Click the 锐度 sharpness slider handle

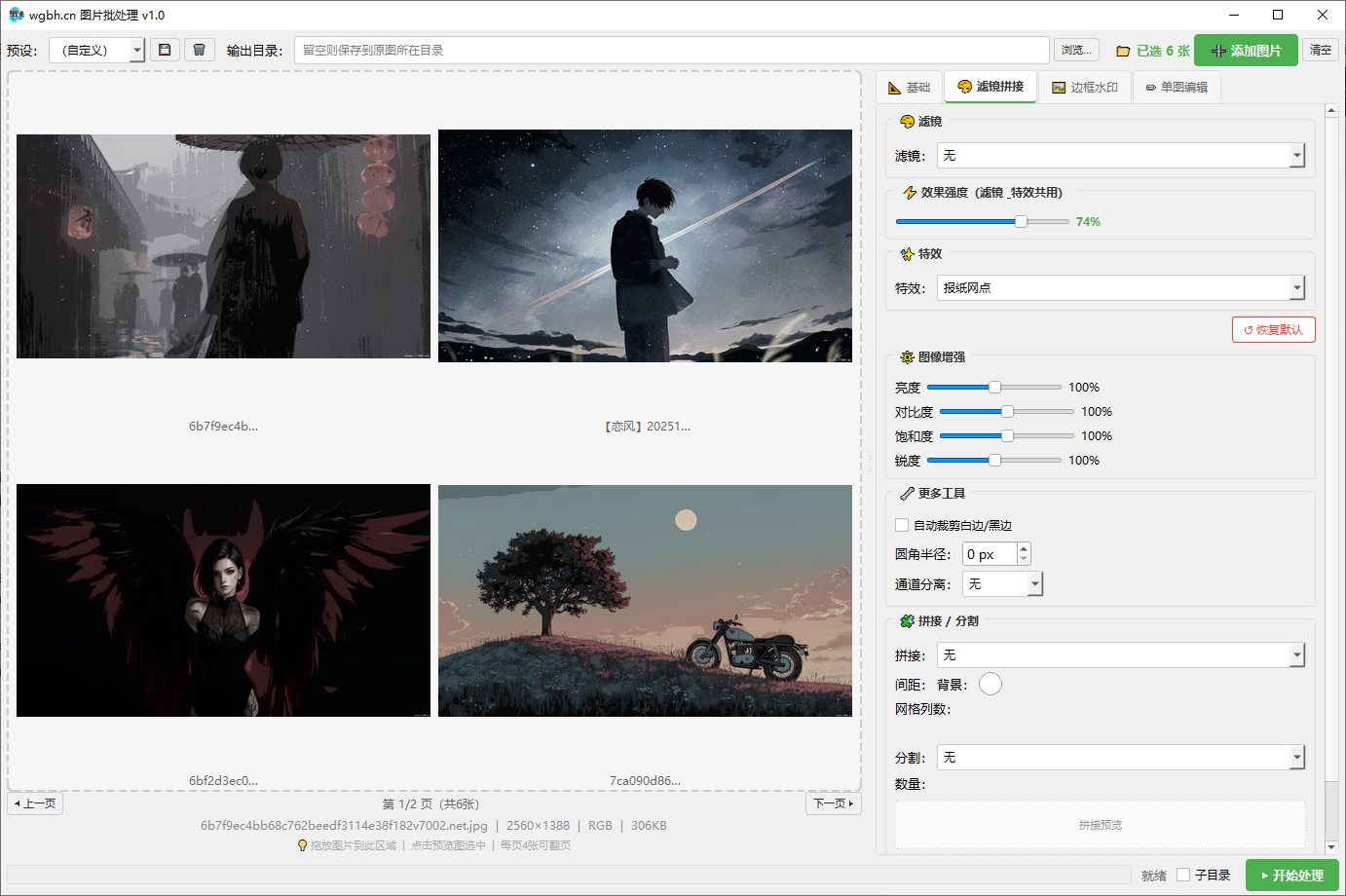coord(994,461)
